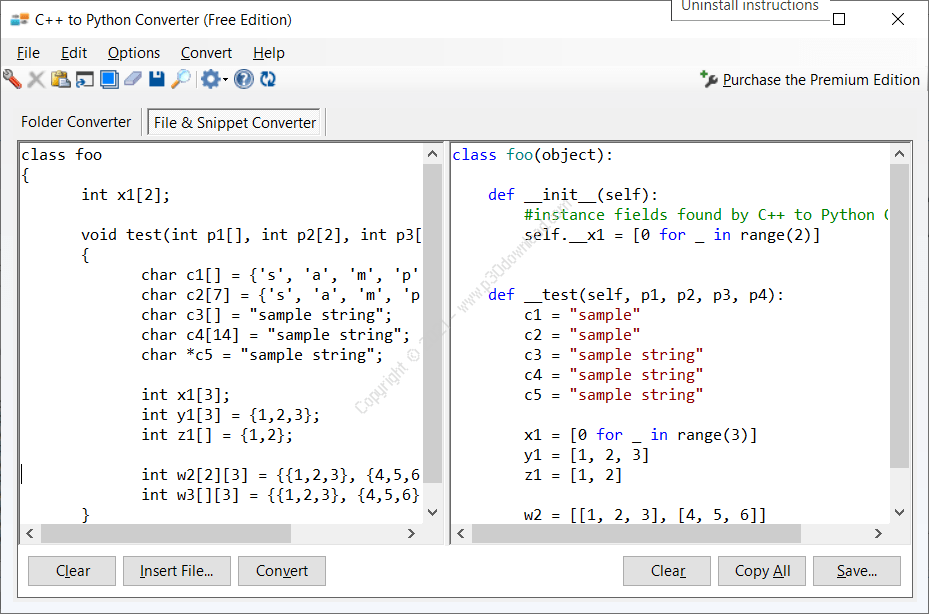Click the Copy All button
Image resolution: width=929 pixels, height=614 pixels.
point(761,570)
